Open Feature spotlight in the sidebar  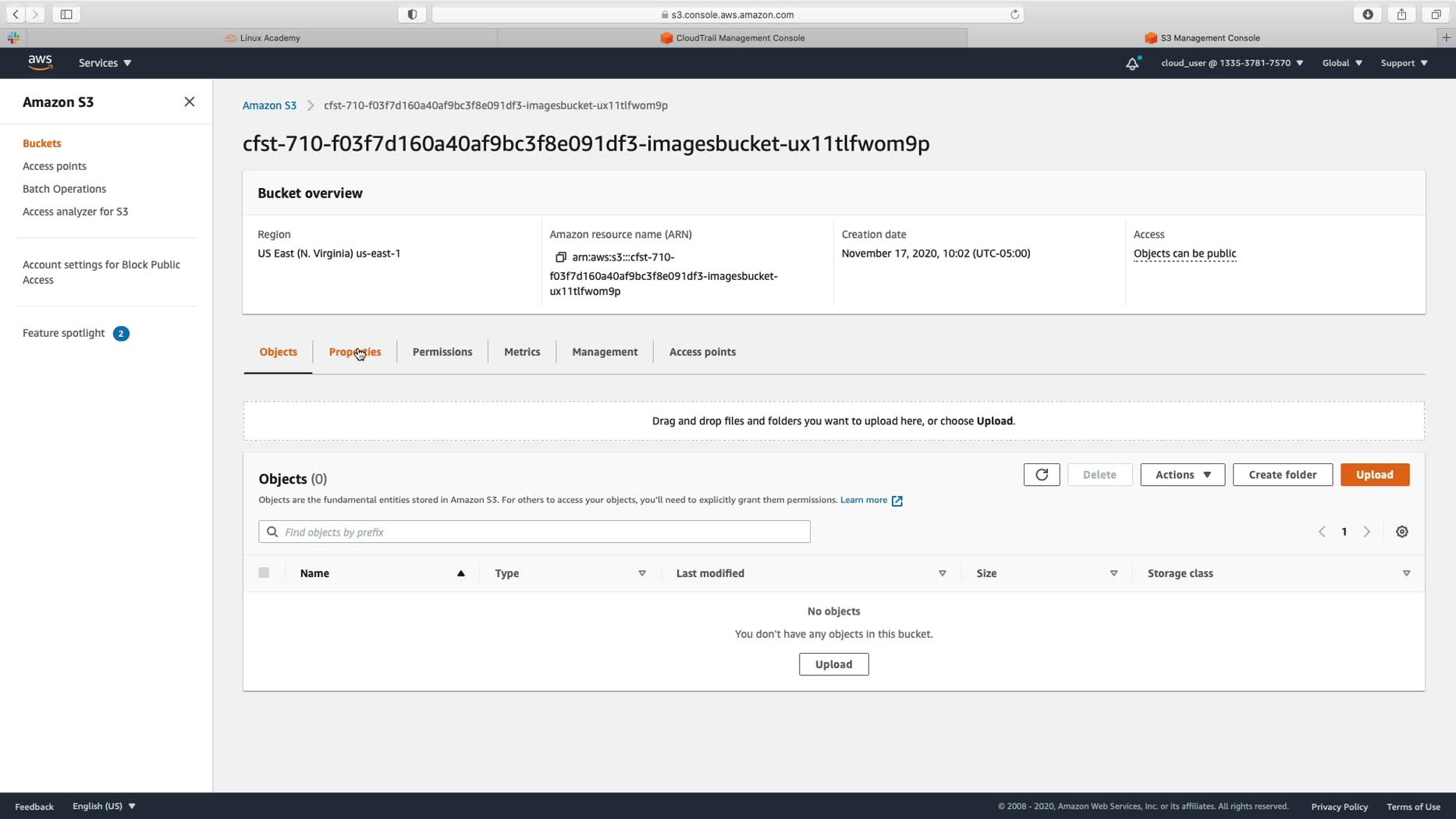63,333
